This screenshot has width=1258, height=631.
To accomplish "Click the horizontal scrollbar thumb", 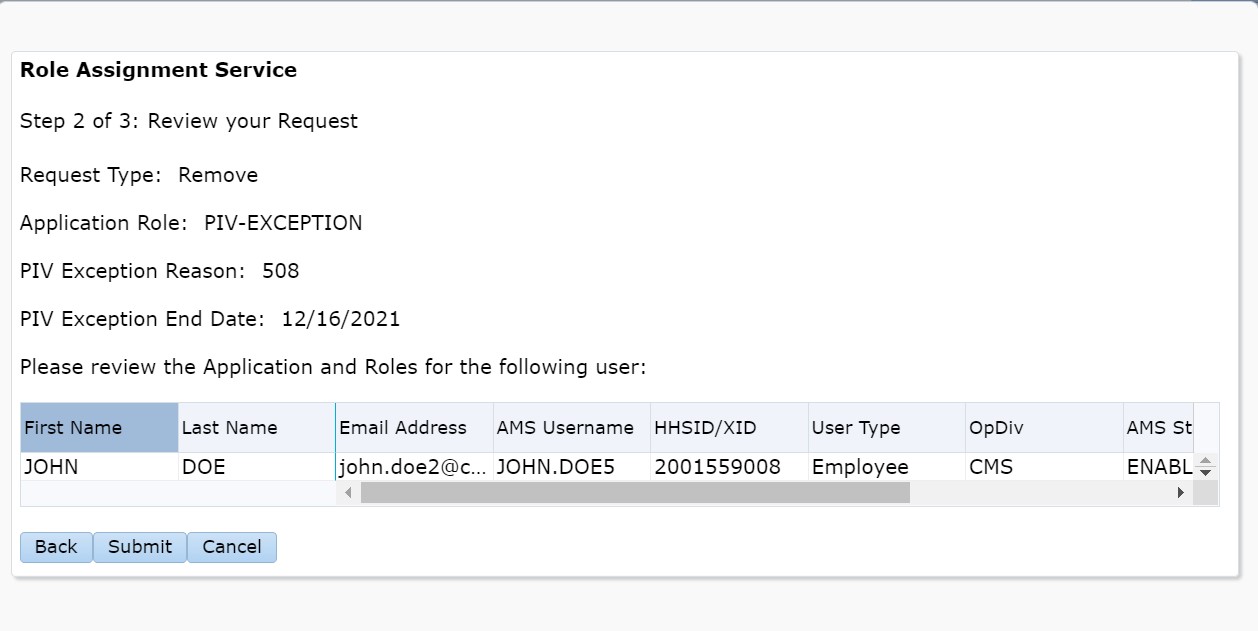I will coord(635,493).
